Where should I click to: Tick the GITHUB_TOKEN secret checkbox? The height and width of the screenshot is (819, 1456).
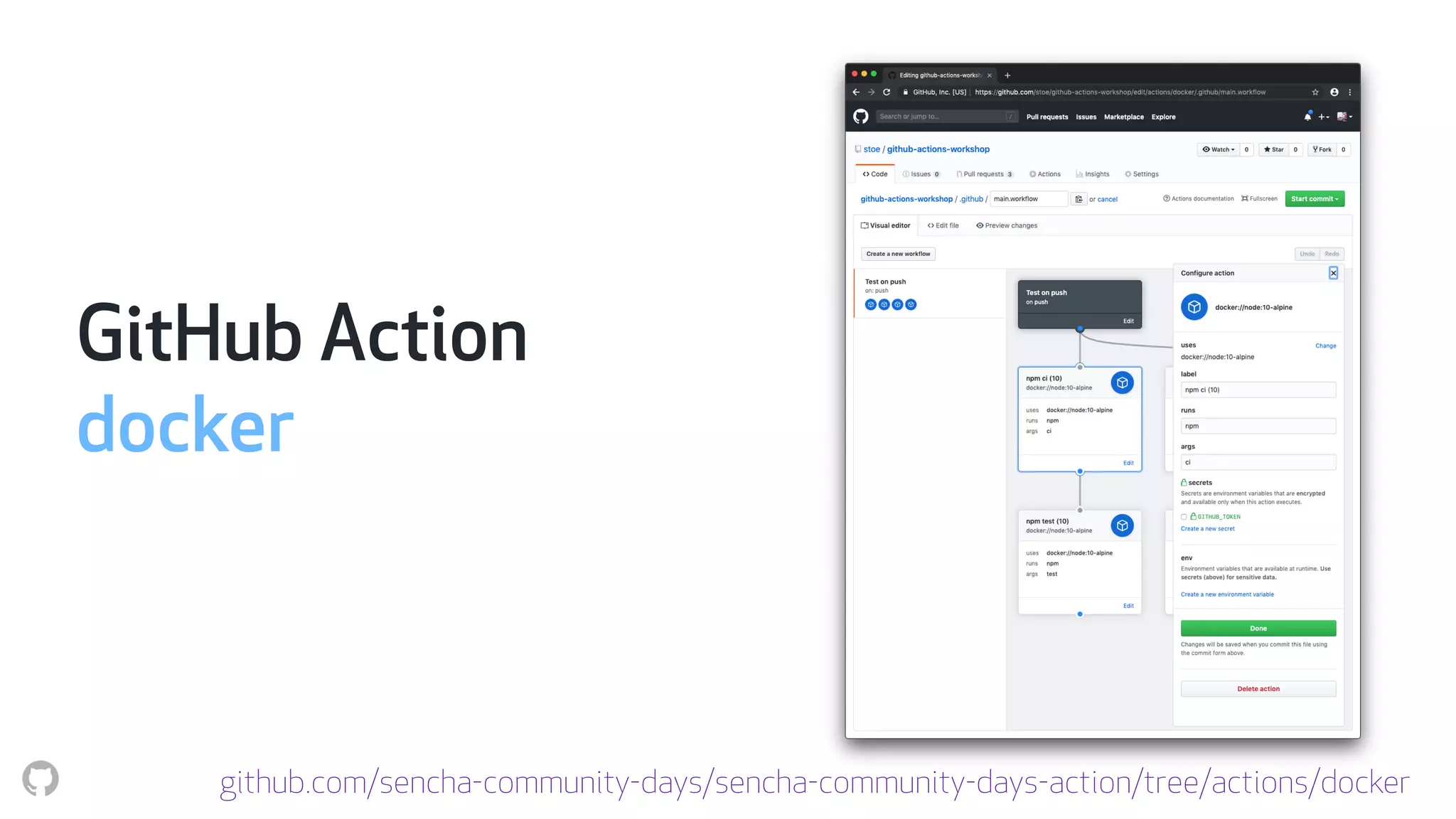1184,517
